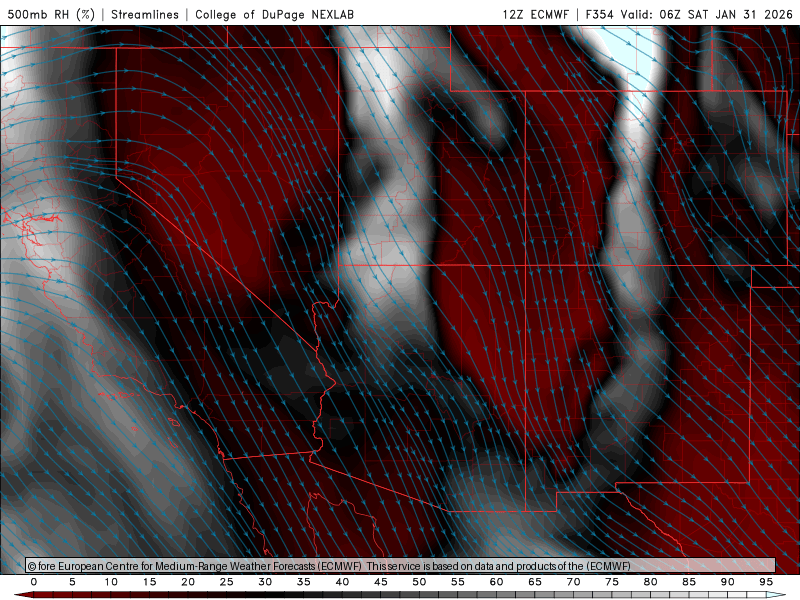The height and width of the screenshot is (600, 800).
Task: Click the "5" label on the color scale
Action: coord(72,582)
